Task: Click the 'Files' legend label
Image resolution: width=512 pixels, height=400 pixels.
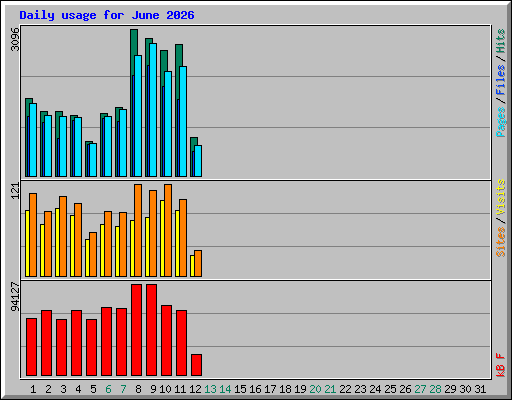Action: coord(501,80)
